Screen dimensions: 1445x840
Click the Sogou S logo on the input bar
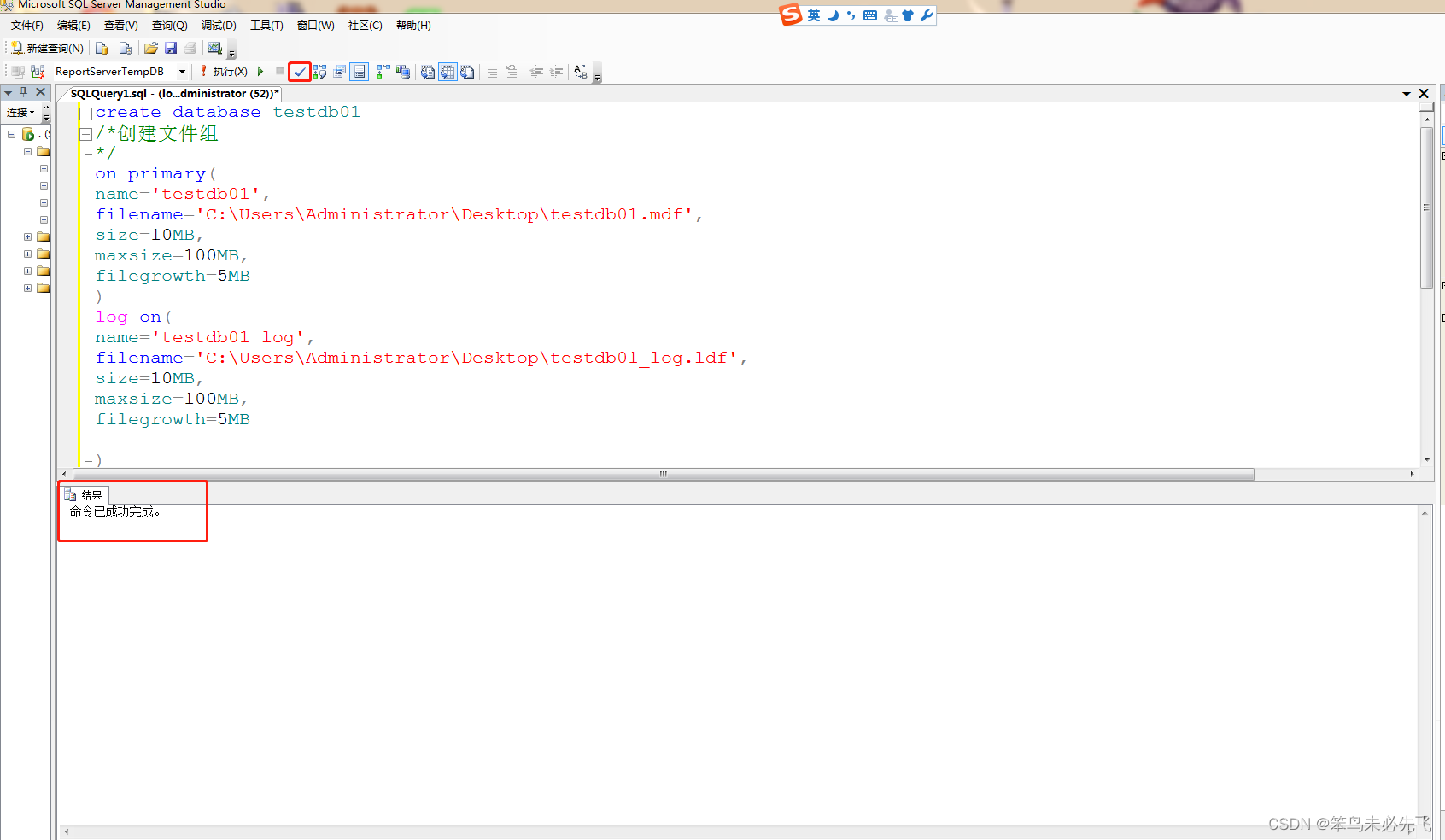(x=791, y=15)
